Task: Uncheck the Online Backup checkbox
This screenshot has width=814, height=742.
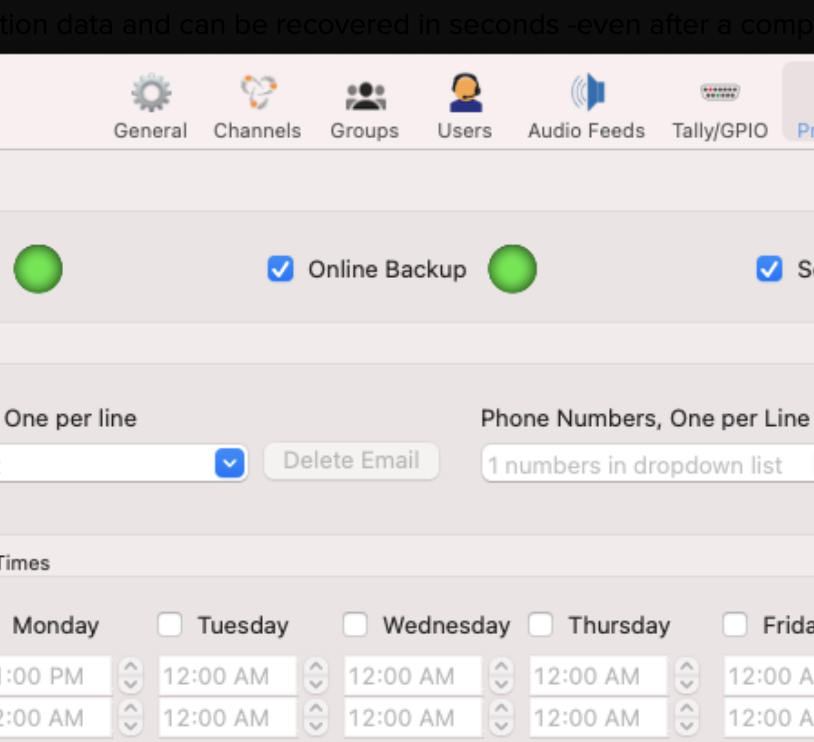Action: coord(280,269)
